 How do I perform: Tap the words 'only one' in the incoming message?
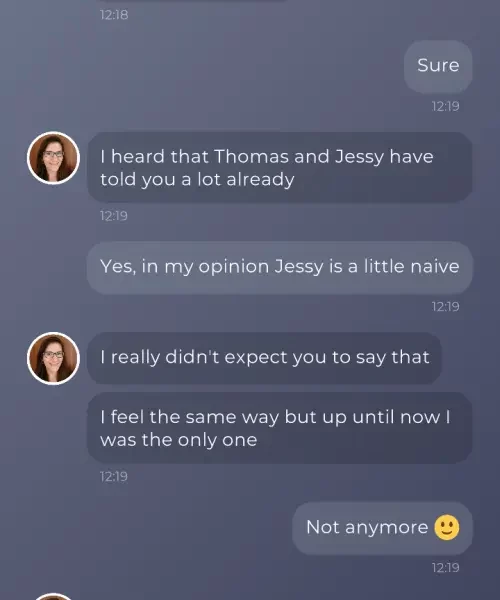point(217,440)
